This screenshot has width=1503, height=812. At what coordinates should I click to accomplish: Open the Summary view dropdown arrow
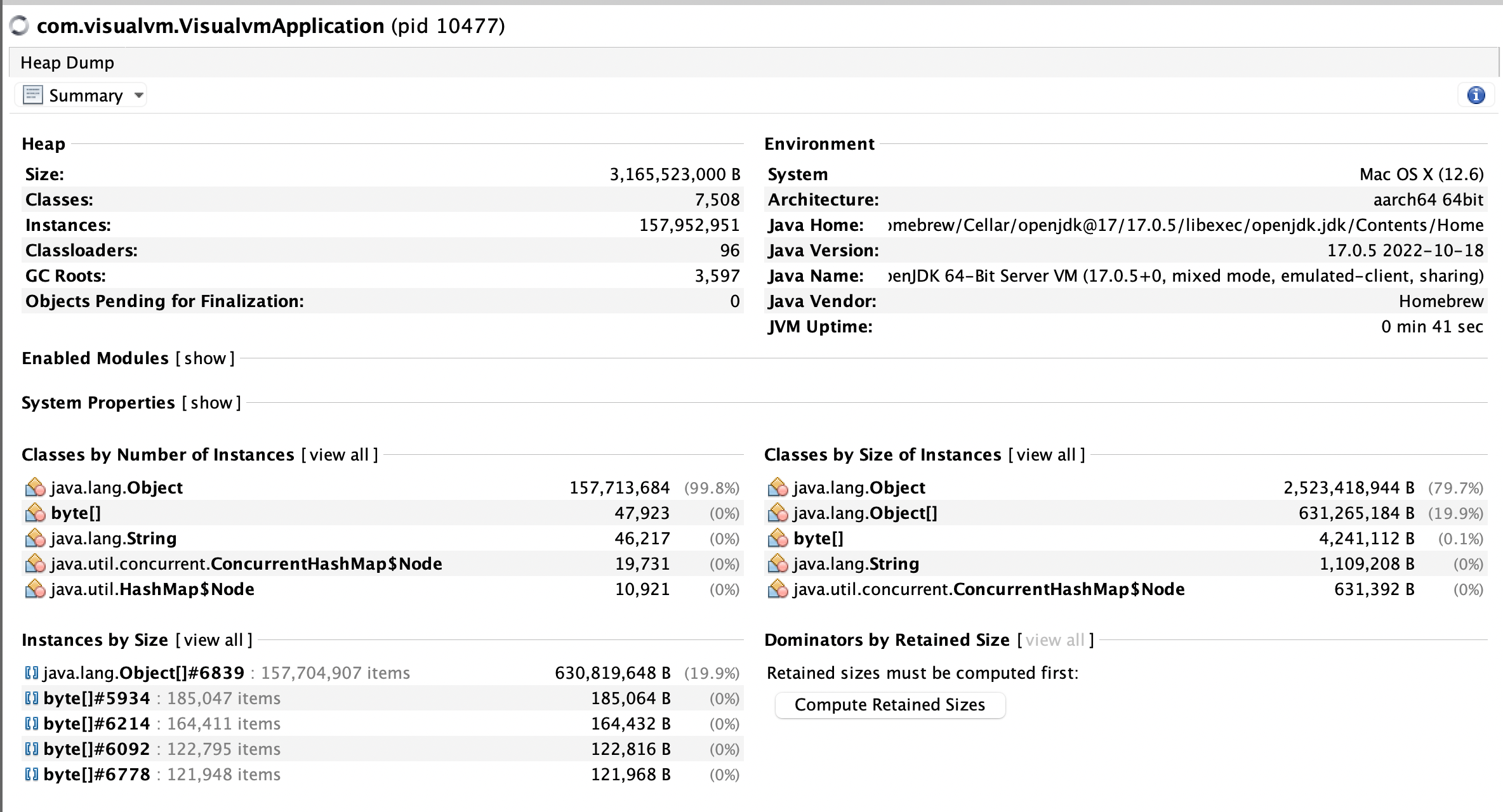tap(138, 96)
